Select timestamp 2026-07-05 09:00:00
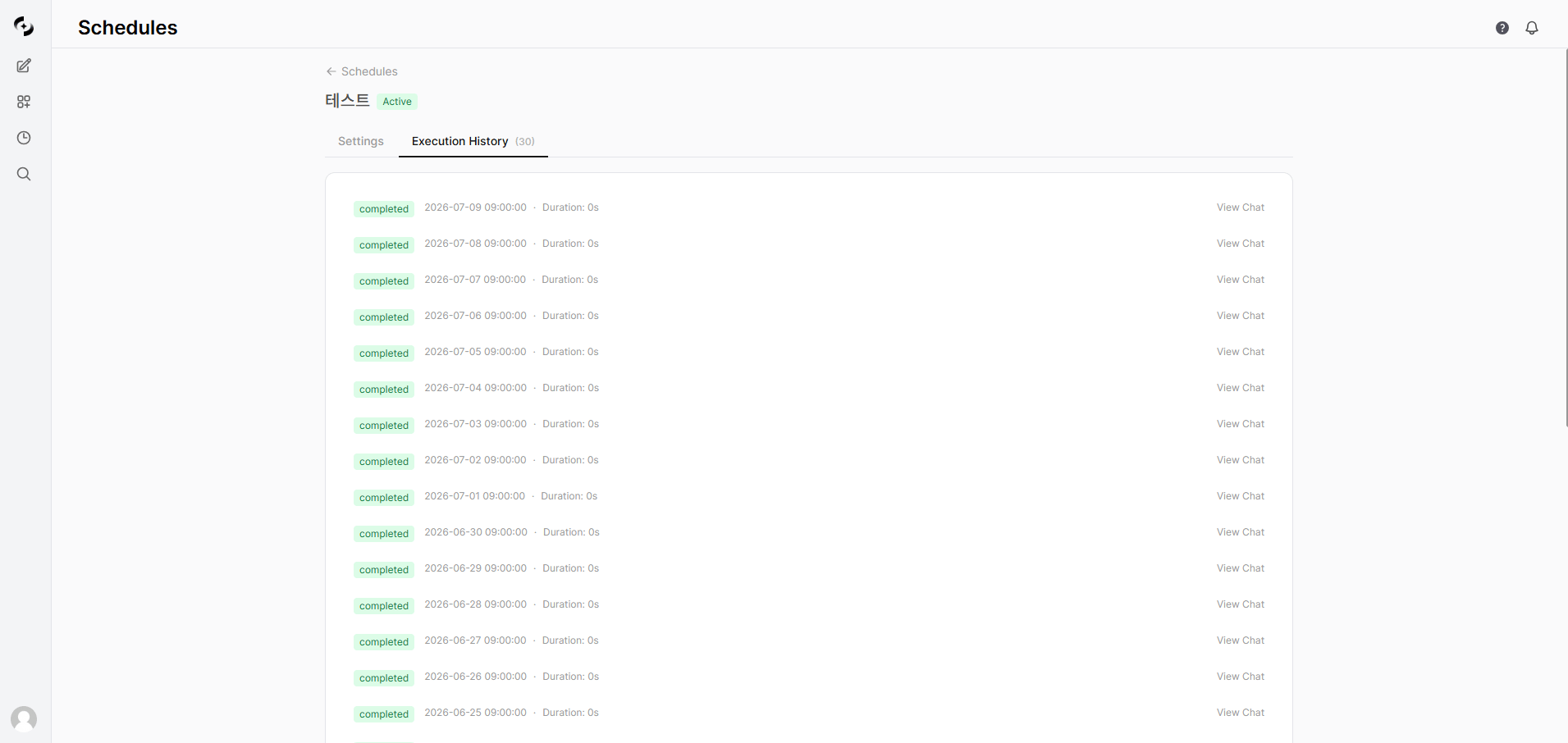 pyautogui.click(x=475, y=352)
